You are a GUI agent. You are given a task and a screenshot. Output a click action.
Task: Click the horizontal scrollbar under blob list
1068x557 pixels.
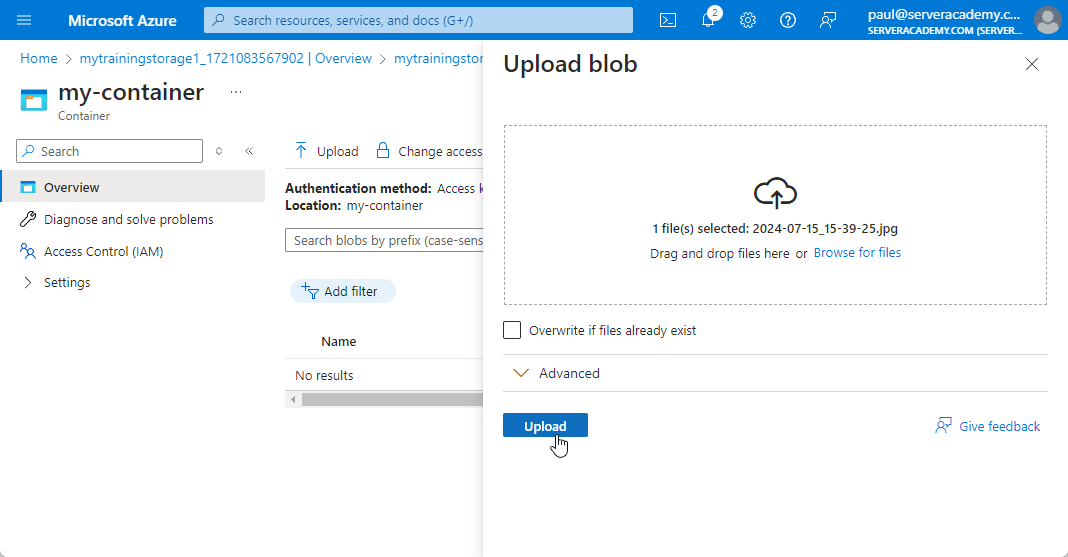[390, 399]
